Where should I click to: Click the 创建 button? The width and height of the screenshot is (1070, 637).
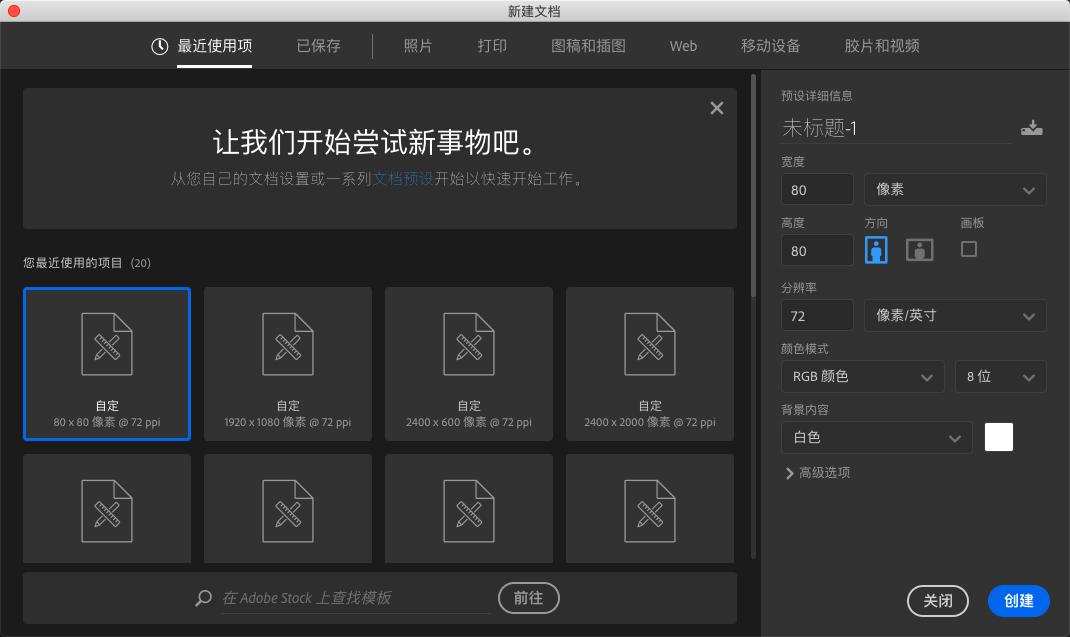(x=1018, y=601)
